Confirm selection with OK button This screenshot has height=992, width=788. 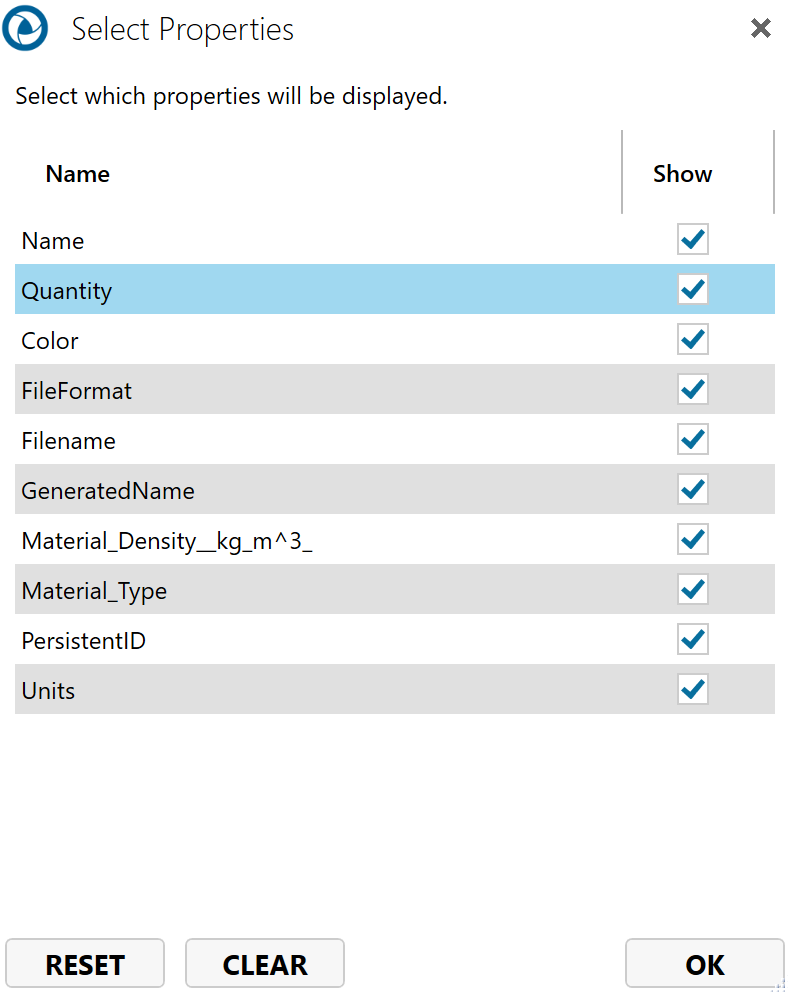click(x=704, y=964)
